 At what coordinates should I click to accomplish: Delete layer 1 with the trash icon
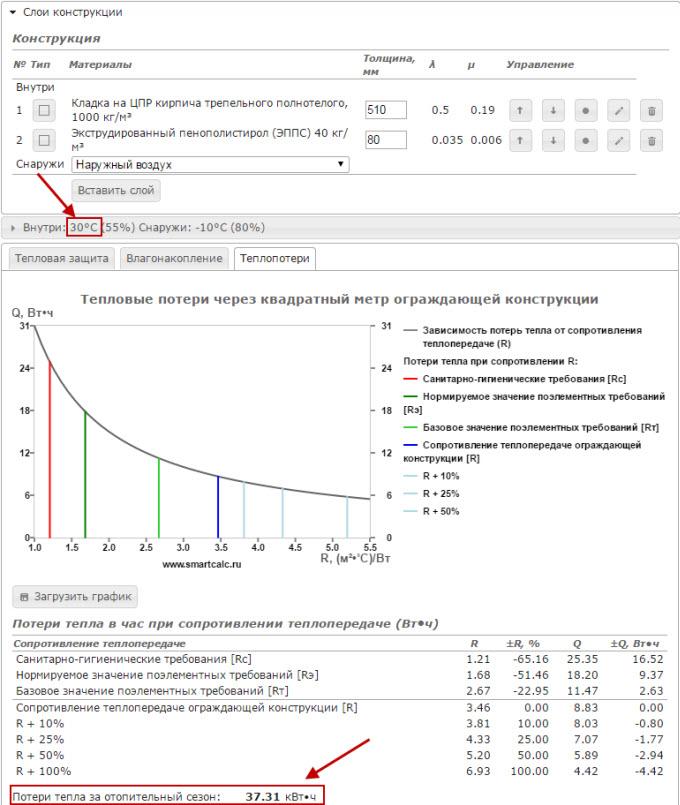(x=651, y=110)
